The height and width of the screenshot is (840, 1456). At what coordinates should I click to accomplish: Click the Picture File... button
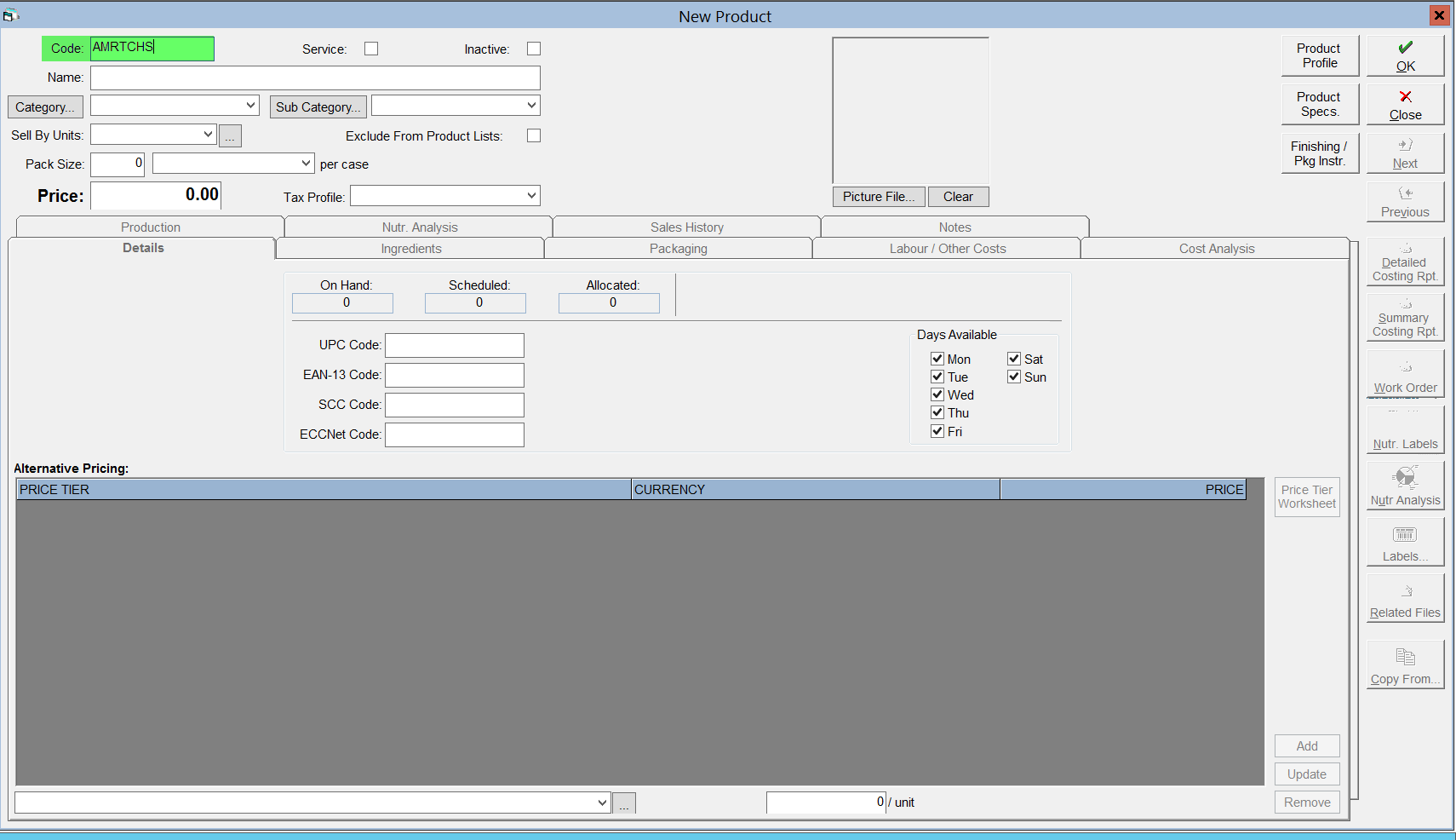point(879,197)
